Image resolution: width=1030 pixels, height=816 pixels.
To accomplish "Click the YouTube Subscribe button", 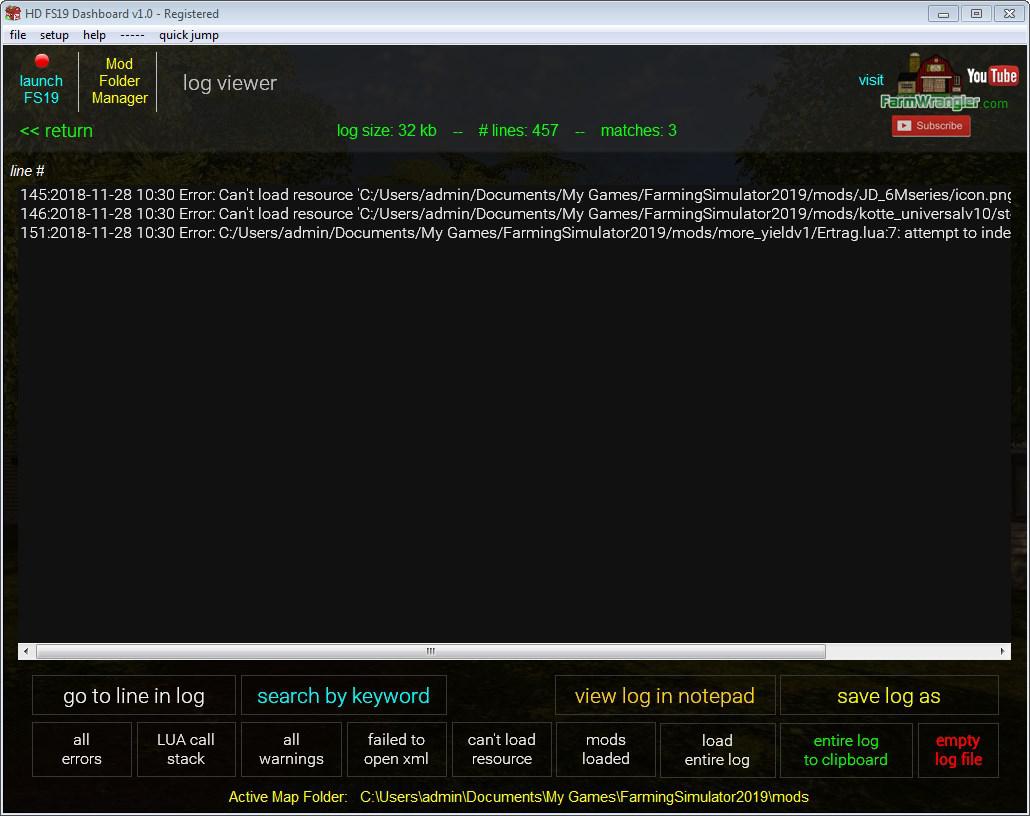I will tap(930, 126).
